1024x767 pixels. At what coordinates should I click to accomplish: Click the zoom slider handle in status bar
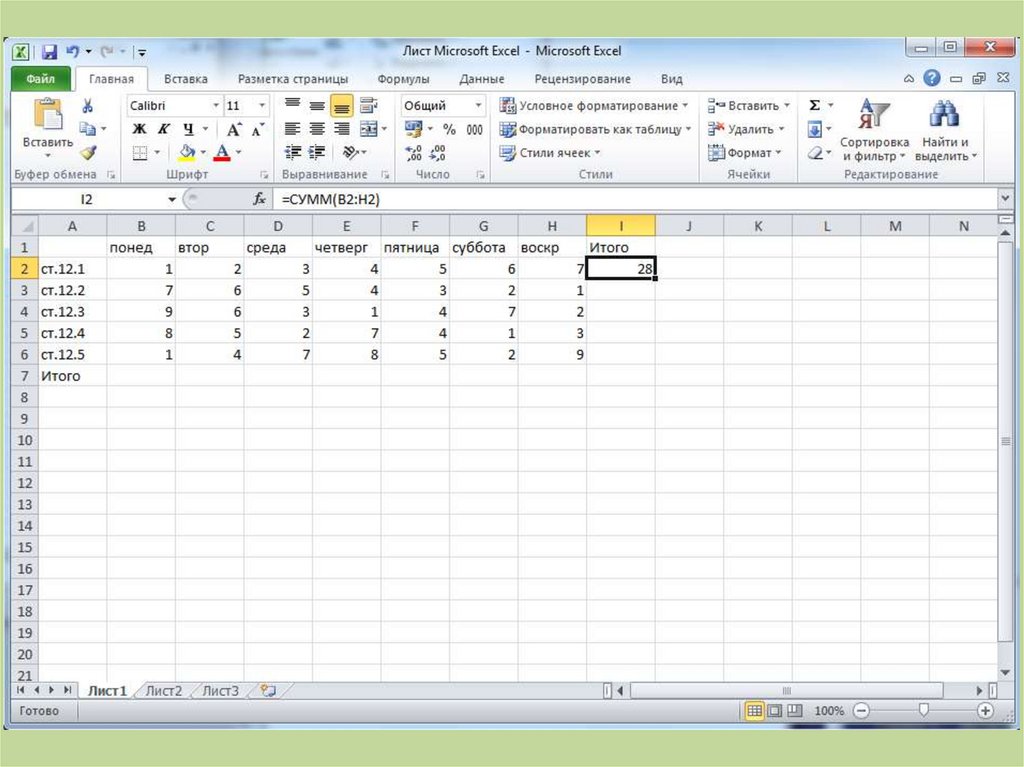(923, 710)
